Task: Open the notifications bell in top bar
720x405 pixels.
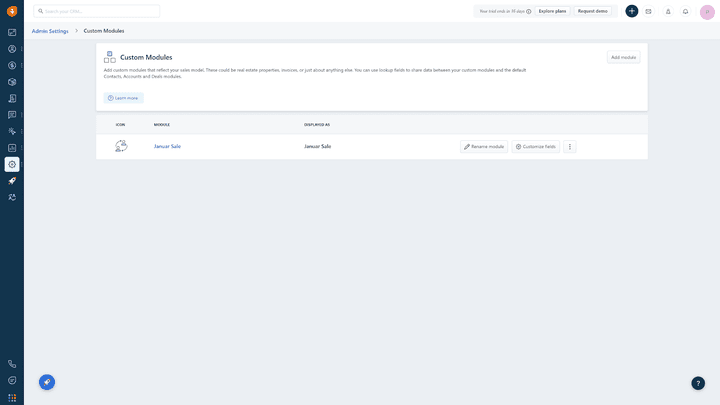Action: click(685, 11)
